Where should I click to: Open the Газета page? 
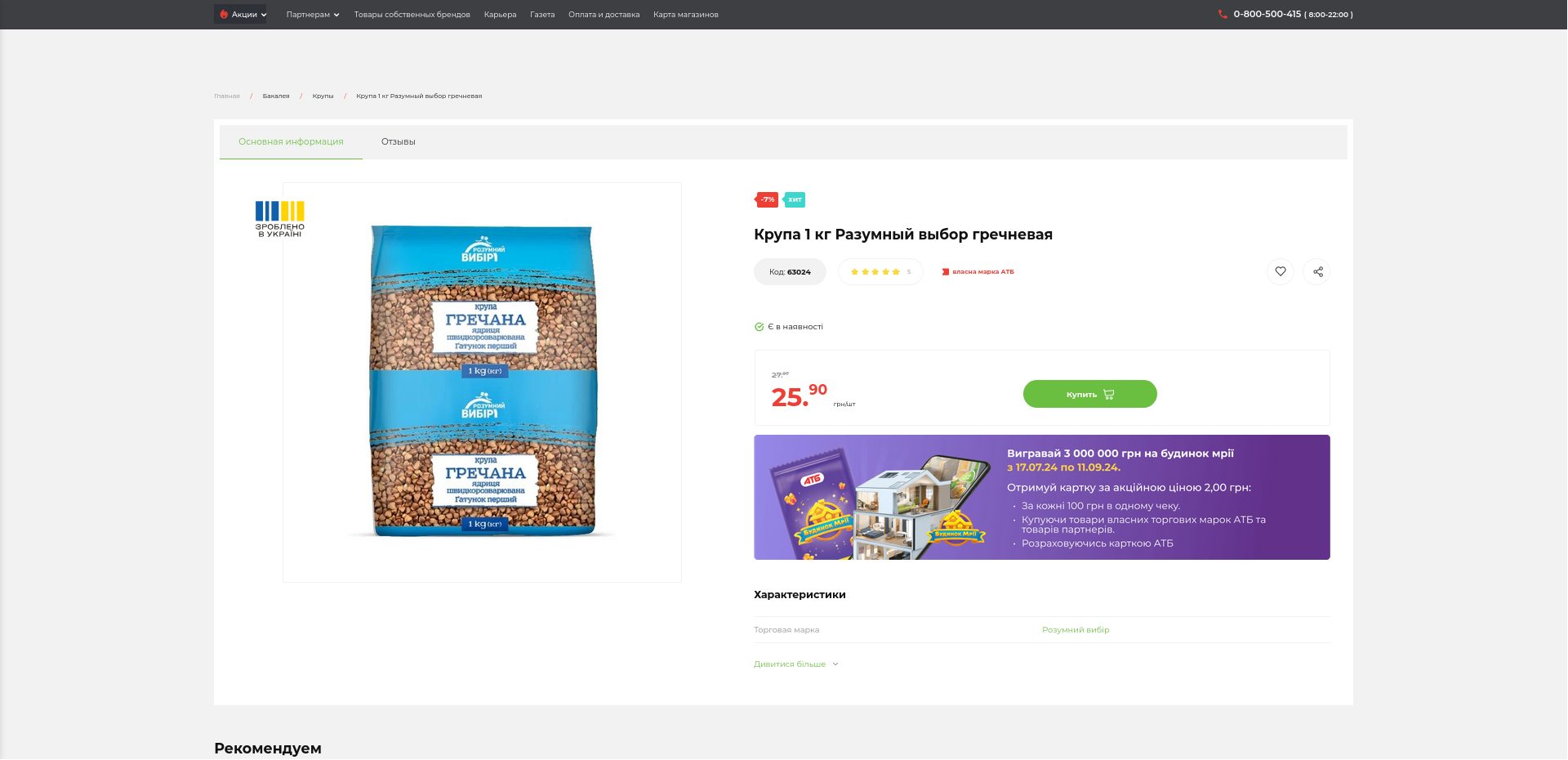pyautogui.click(x=542, y=15)
